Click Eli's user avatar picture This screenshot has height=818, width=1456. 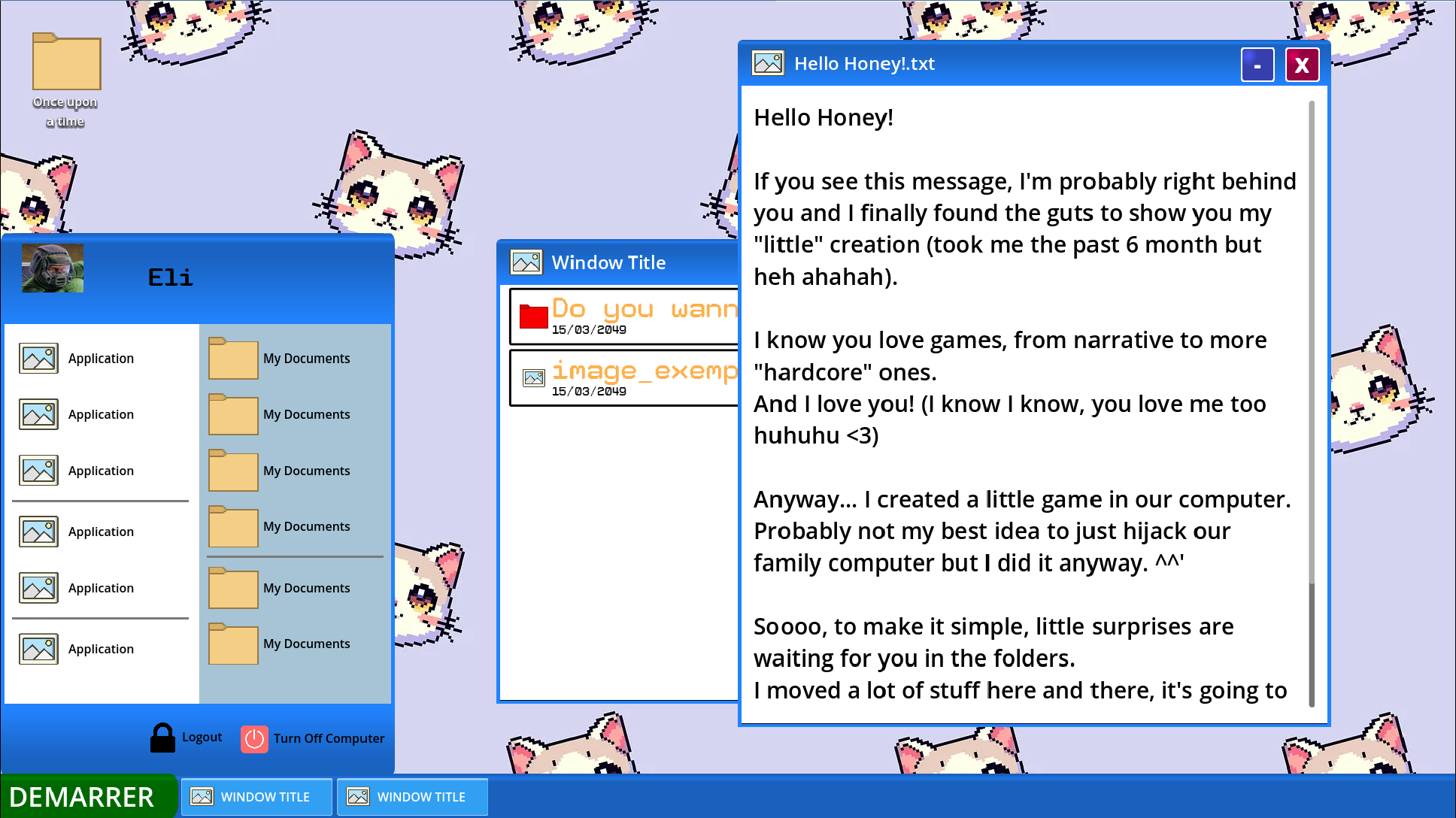click(x=53, y=268)
